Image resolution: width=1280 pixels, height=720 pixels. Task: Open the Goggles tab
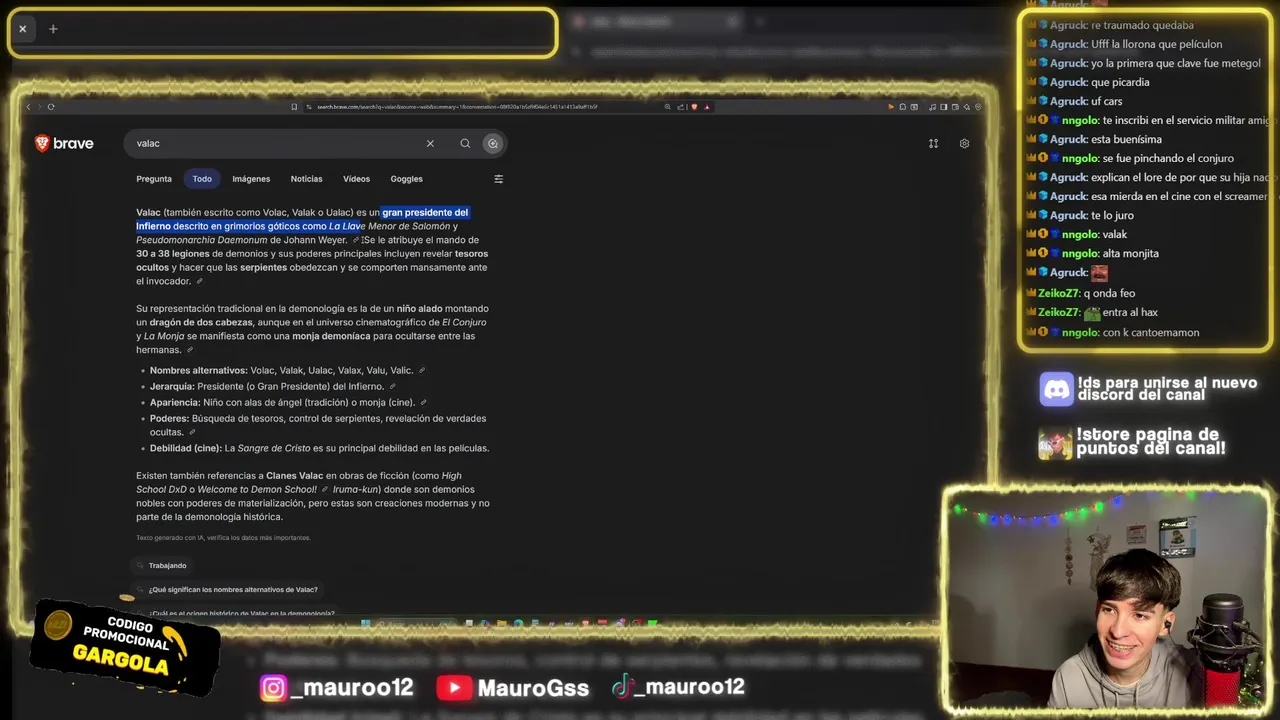click(406, 179)
